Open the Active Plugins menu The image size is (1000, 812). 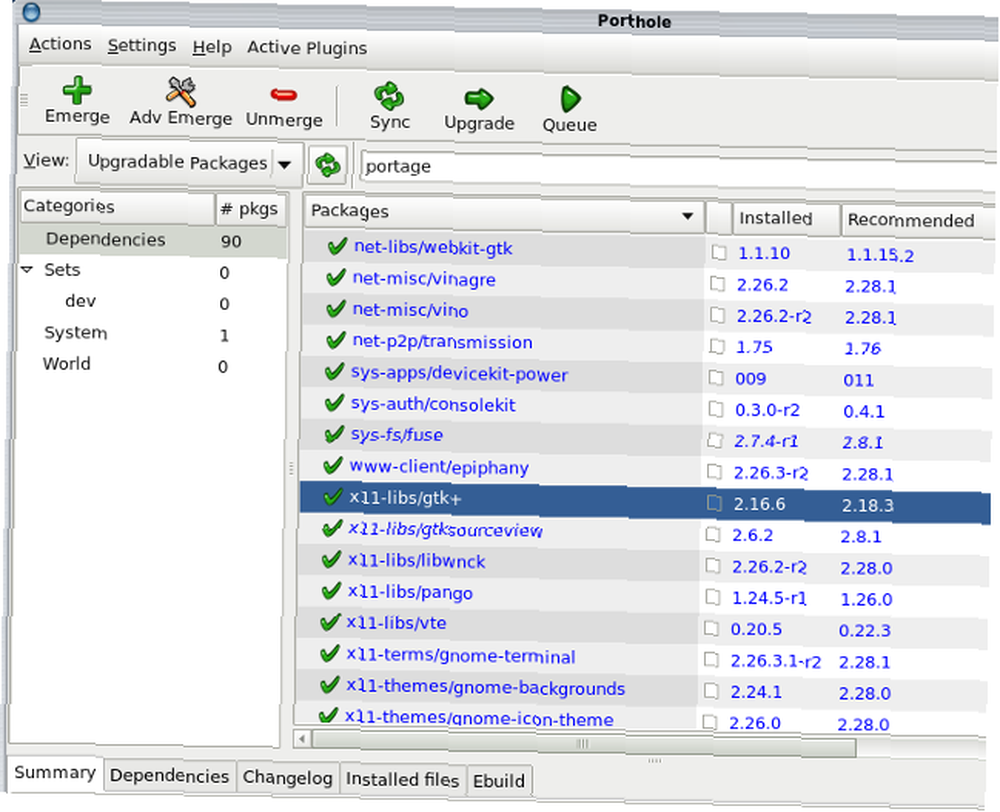[x=307, y=48]
